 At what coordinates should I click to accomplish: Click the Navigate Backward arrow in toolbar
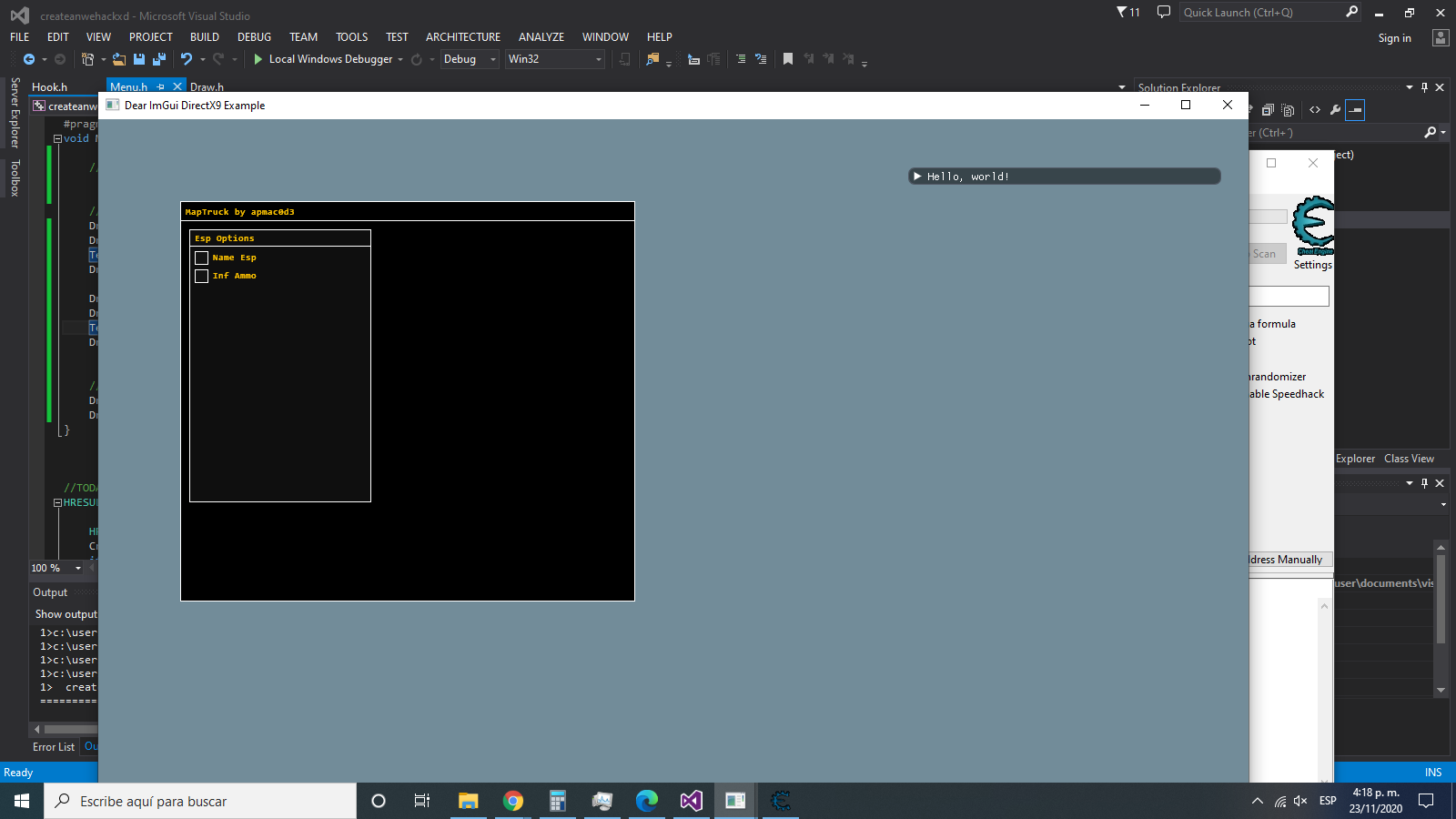pos(29,59)
